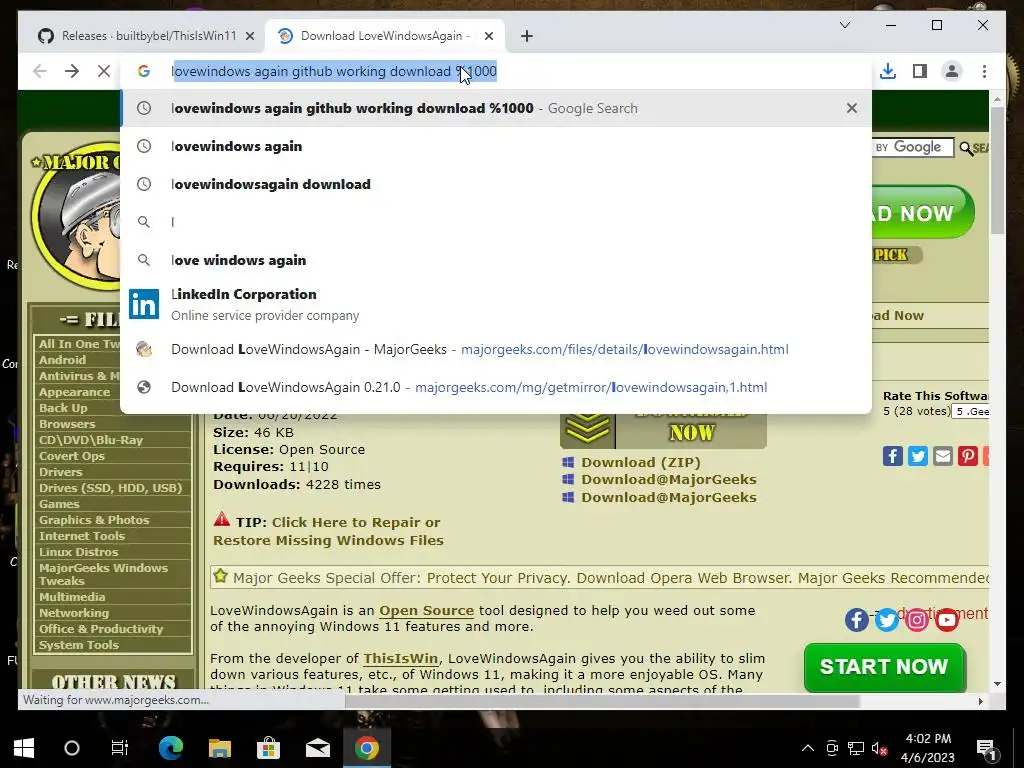The width and height of the screenshot is (1024, 768).
Task: Click the first Download@MajorGeeks link
Action: point(669,479)
